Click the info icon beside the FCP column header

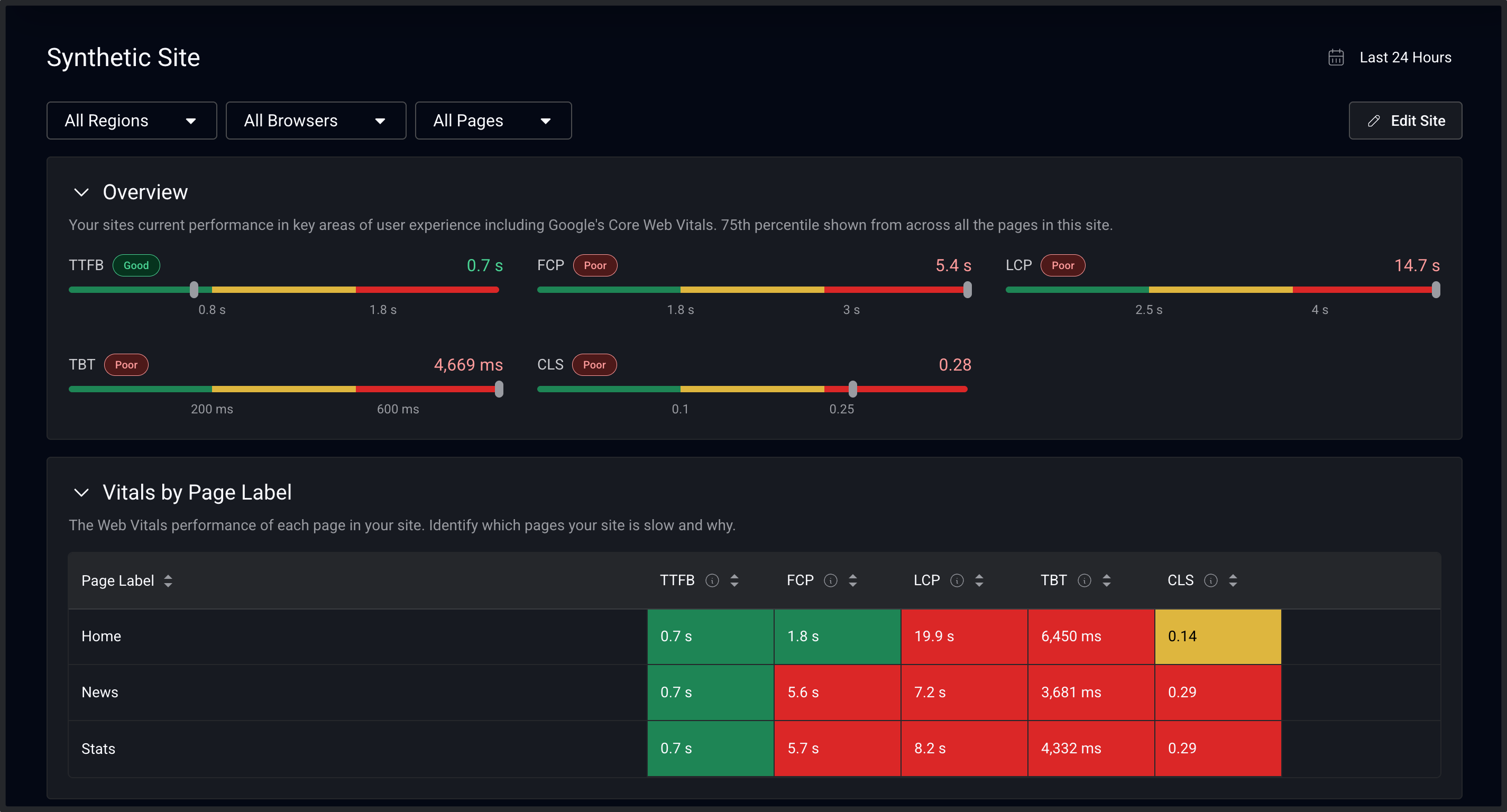point(831,580)
